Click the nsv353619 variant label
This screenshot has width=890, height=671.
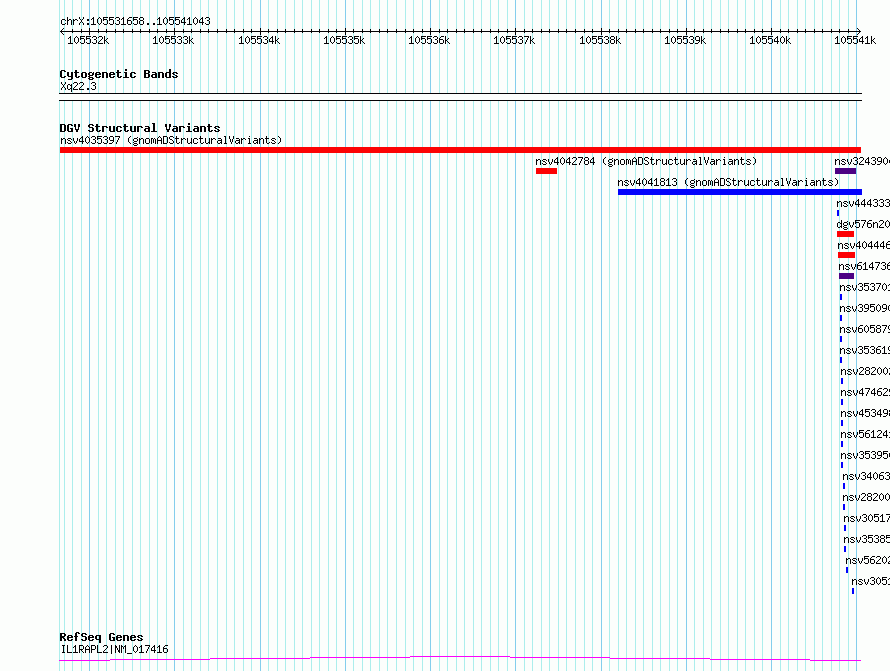864,350
